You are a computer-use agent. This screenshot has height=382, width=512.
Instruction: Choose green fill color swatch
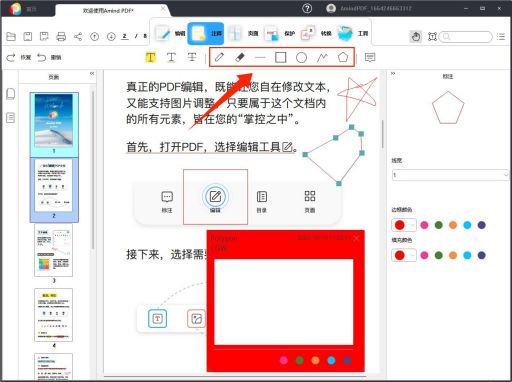[439, 255]
